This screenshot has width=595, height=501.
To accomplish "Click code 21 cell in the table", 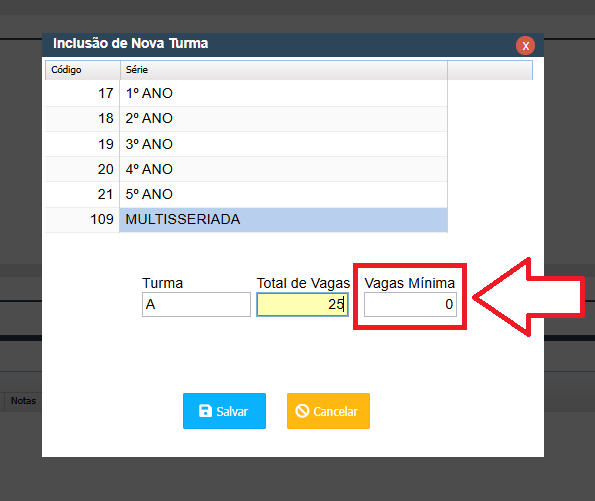I will (82, 194).
